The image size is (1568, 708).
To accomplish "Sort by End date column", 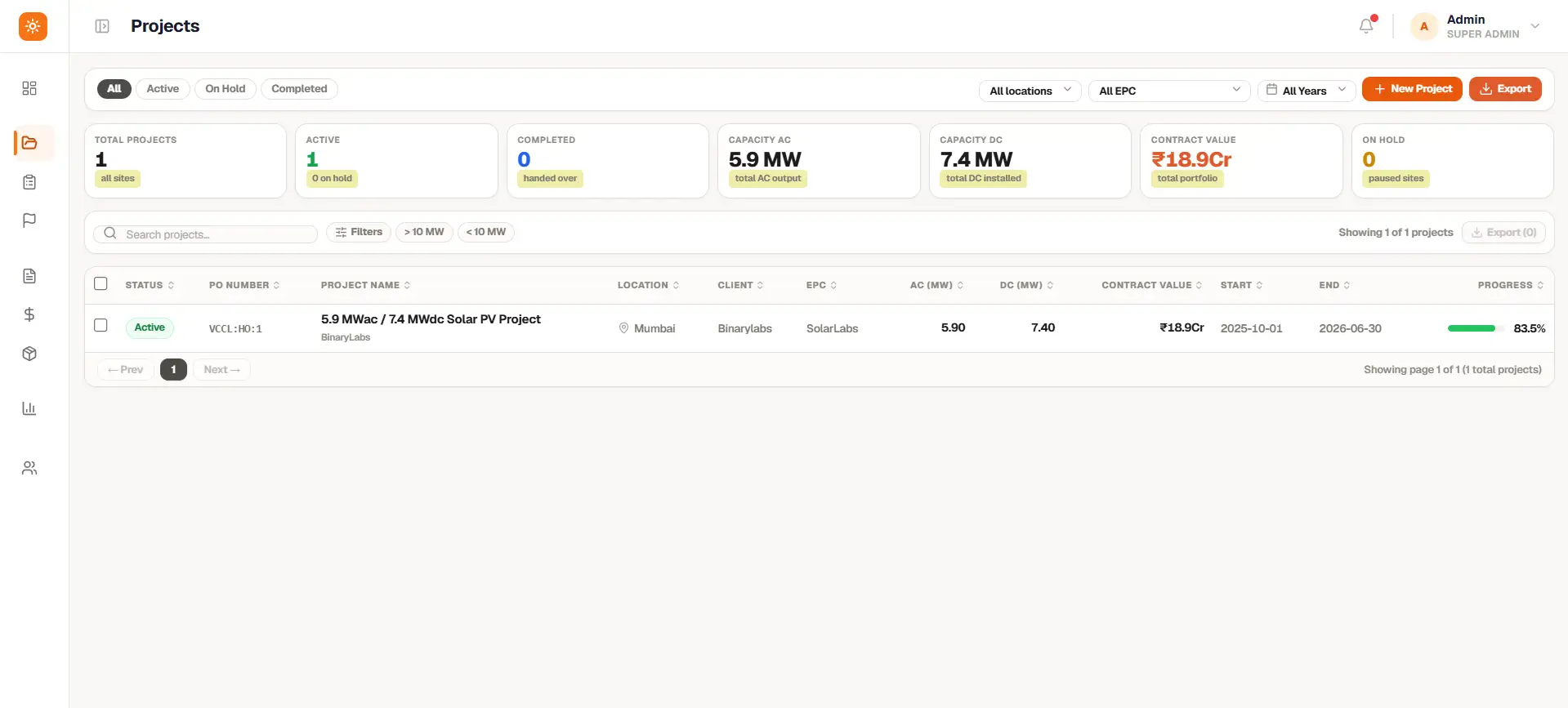I will coord(1334,285).
